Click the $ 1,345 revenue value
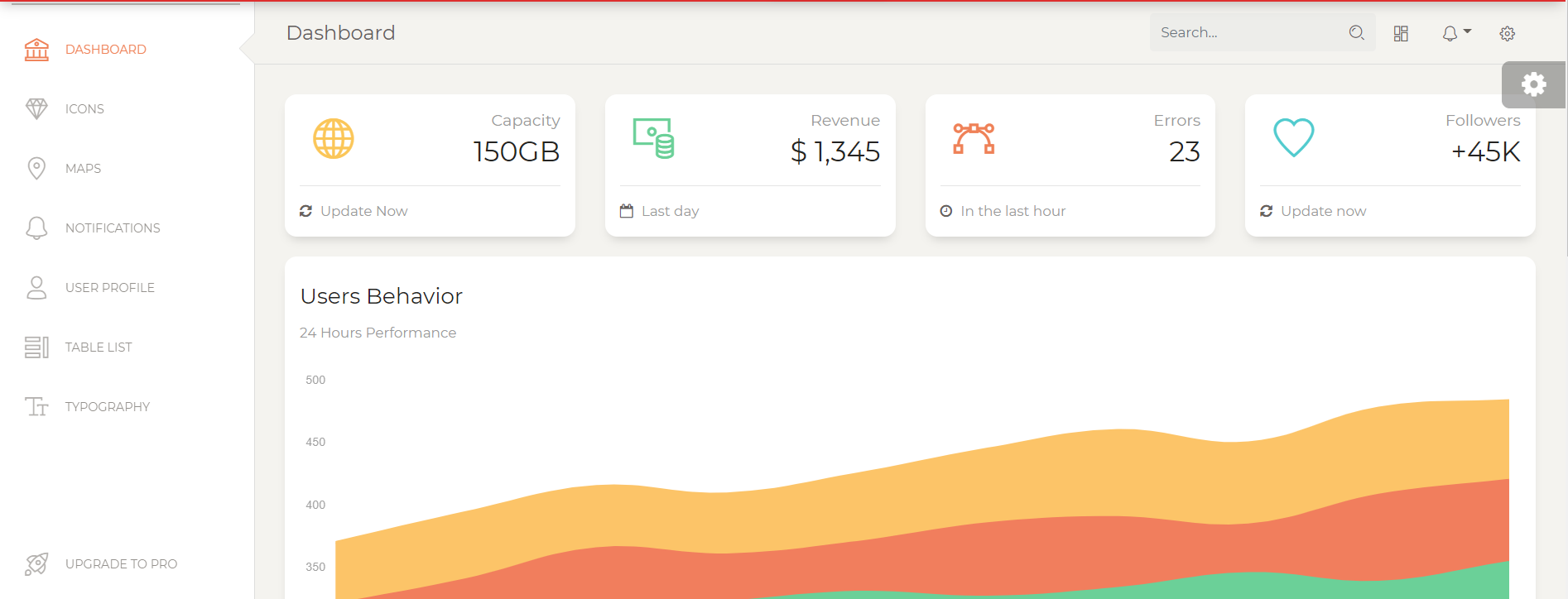Image resolution: width=1568 pixels, height=599 pixels. pos(835,151)
